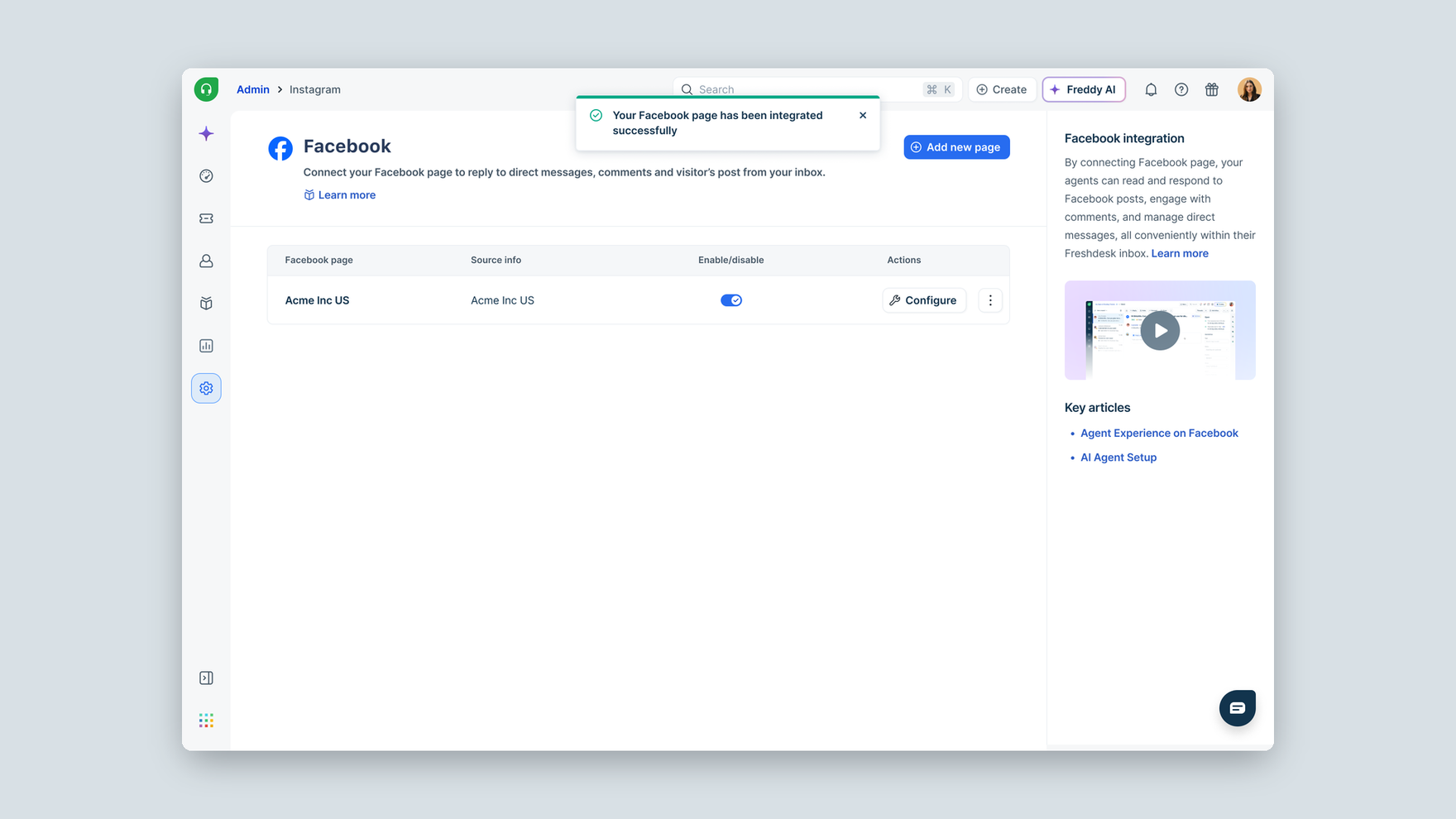This screenshot has height=819, width=1456.
Task: Select the Acme Inc US source info cell
Action: point(502,300)
